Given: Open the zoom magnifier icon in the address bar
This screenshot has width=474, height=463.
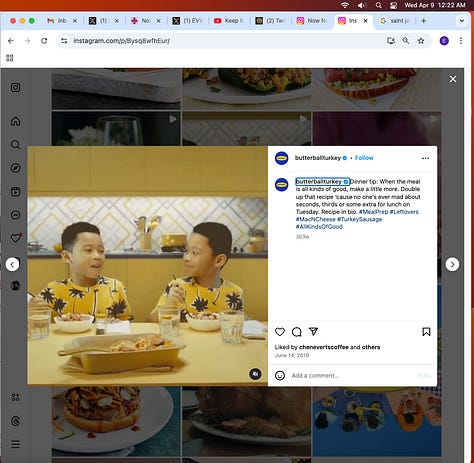Looking at the screenshot, I should [x=406, y=41].
